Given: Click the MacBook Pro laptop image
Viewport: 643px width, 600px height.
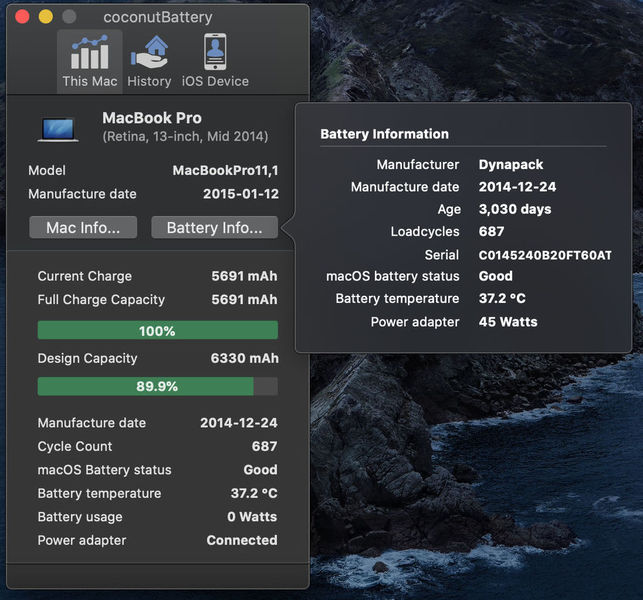Looking at the screenshot, I should 58,128.
